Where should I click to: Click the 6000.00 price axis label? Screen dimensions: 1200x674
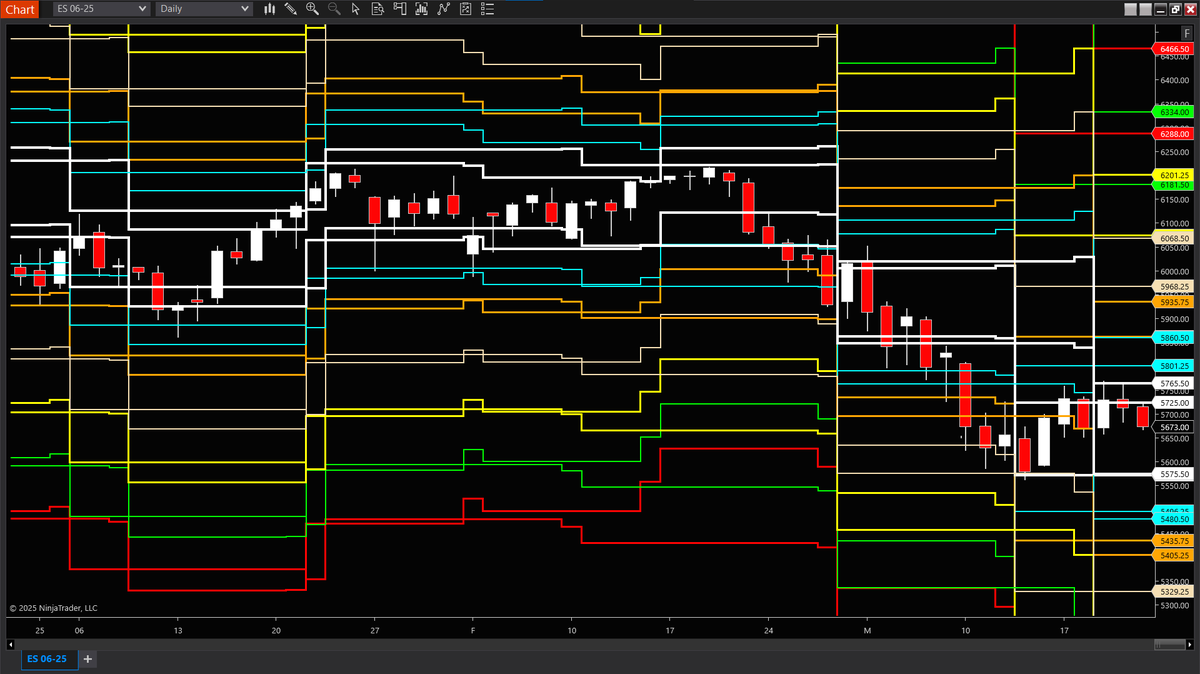1175,271
